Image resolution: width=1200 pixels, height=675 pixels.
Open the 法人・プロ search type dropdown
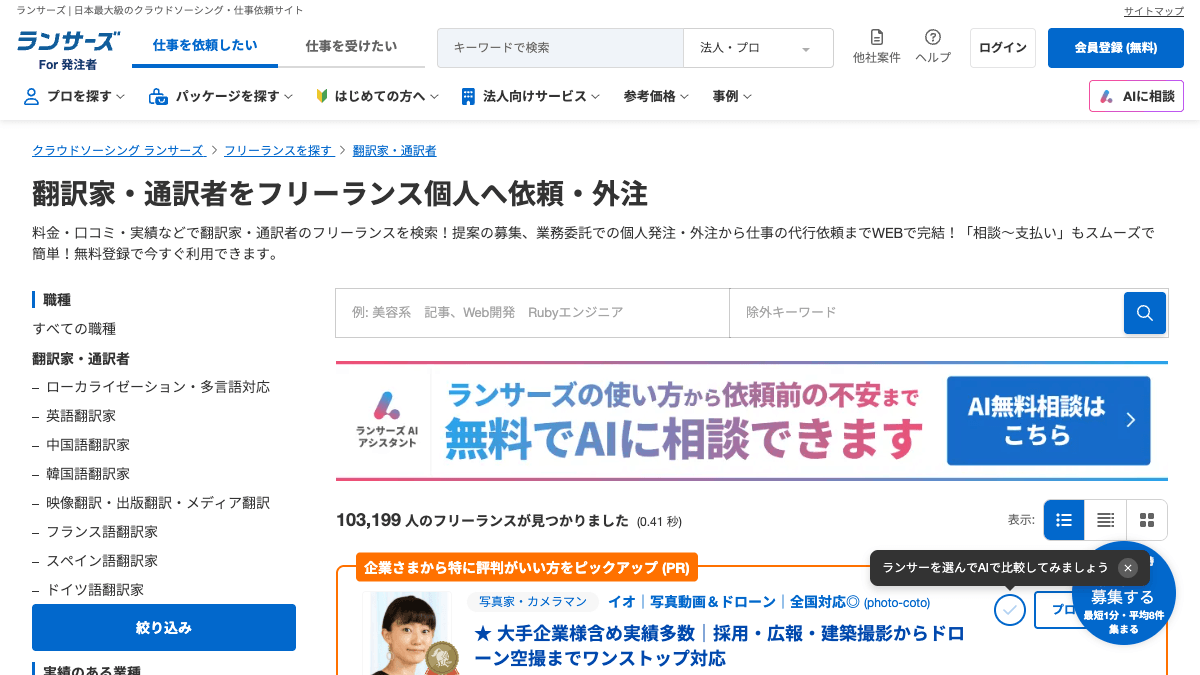(758, 48)
